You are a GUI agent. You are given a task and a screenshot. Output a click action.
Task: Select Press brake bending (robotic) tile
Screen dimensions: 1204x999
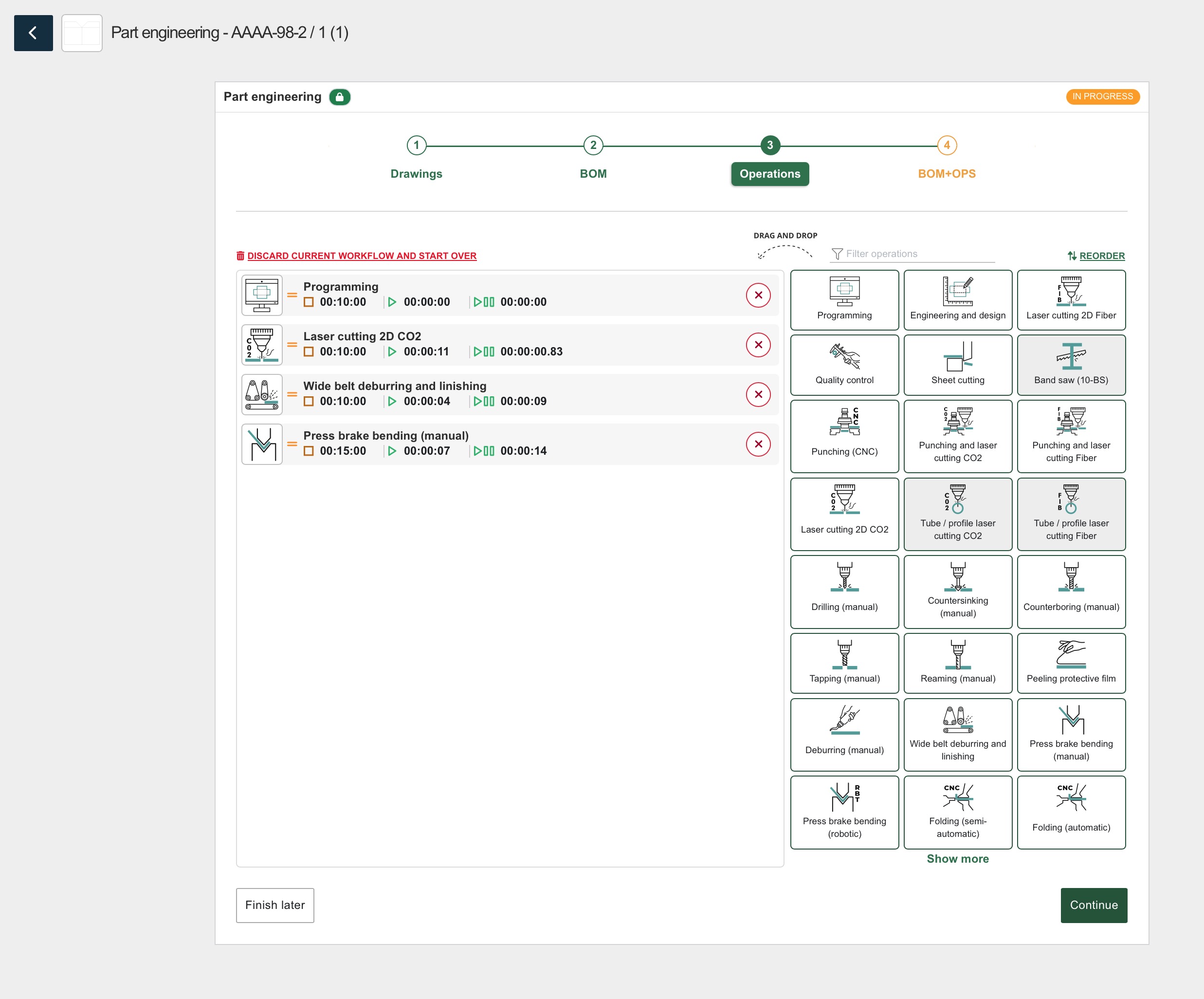[844, 812]
